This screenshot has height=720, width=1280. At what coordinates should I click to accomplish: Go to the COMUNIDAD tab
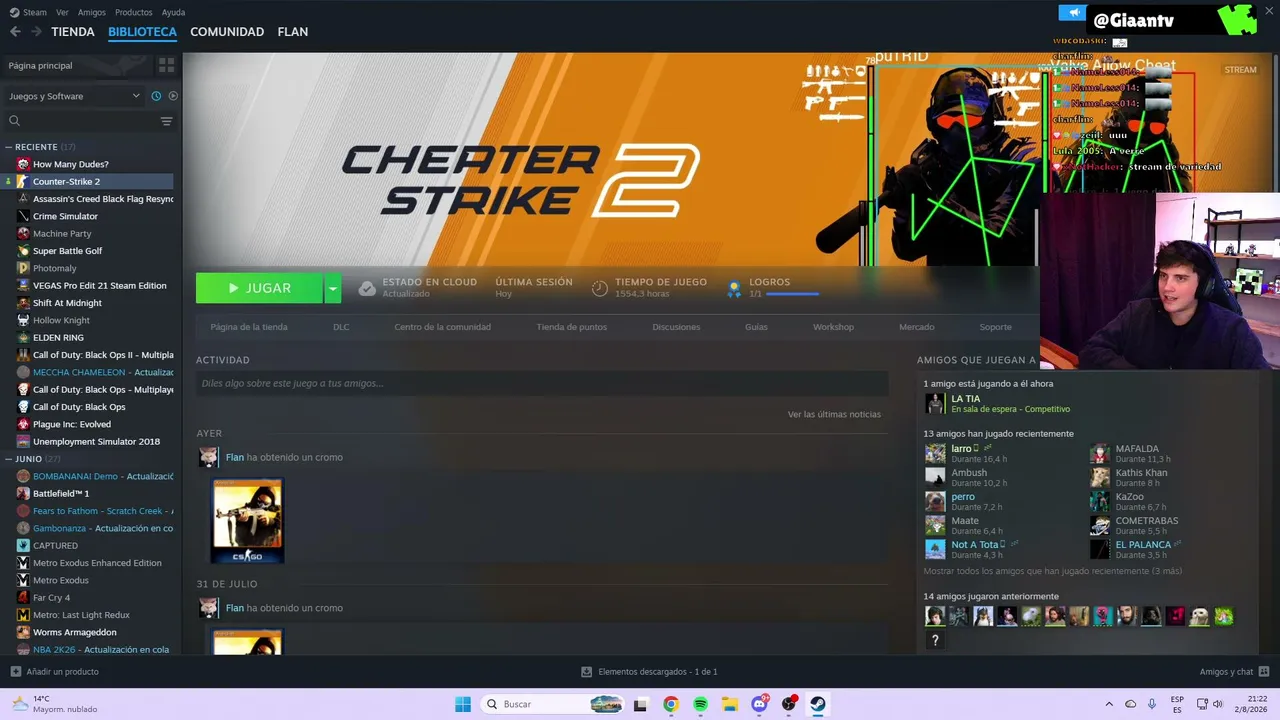pyautogui.click(x=227, y=32)
